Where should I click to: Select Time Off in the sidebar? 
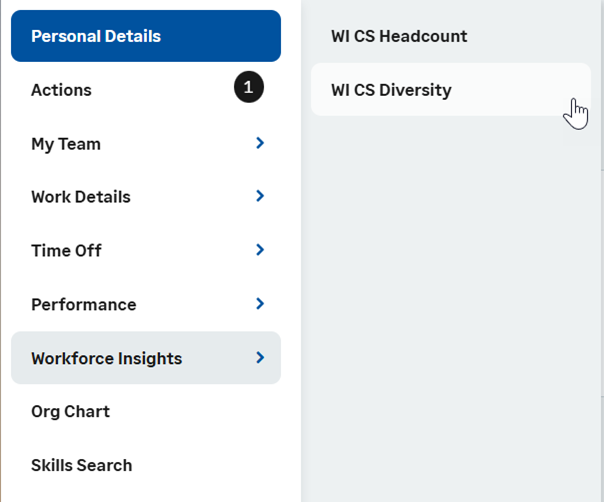click(66, 250)
